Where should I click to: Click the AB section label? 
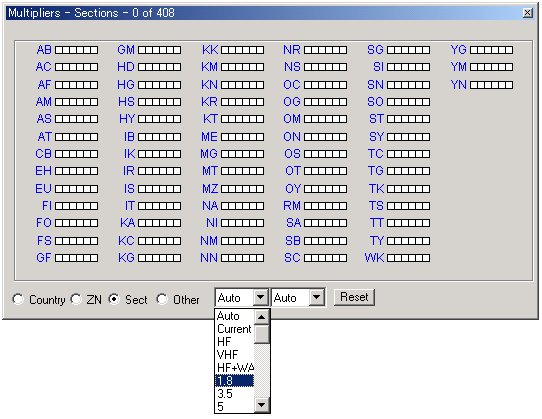point(44,50)
